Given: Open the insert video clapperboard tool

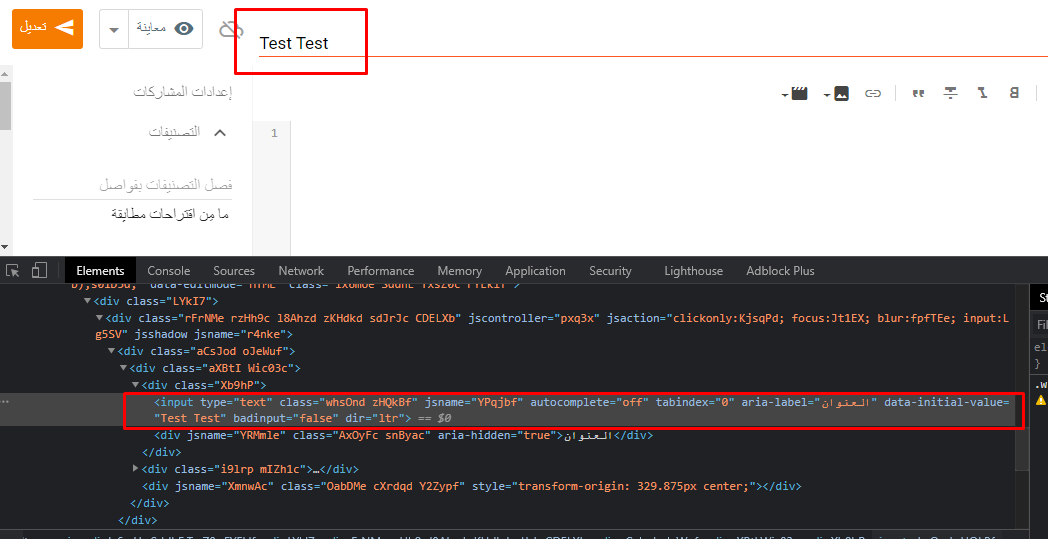Looking at the screenshot, I should 798,93.
